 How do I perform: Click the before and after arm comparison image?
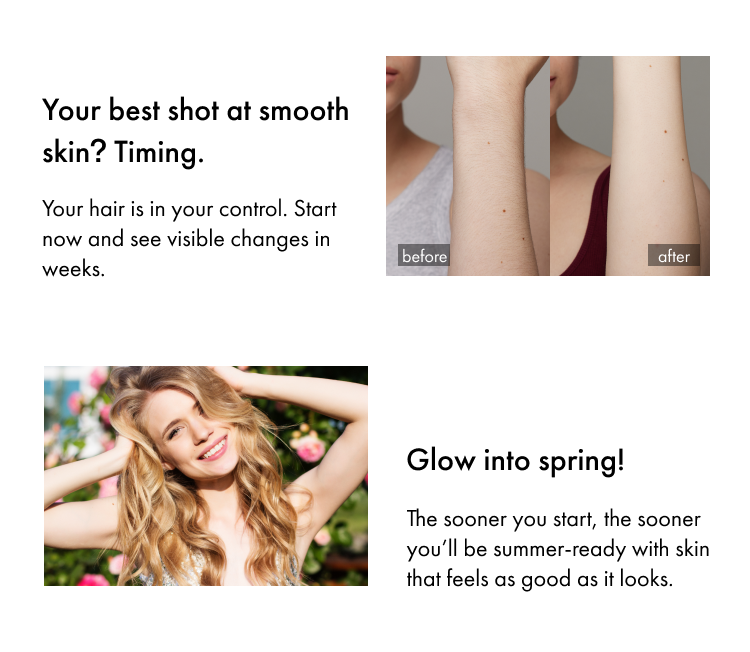548,166
